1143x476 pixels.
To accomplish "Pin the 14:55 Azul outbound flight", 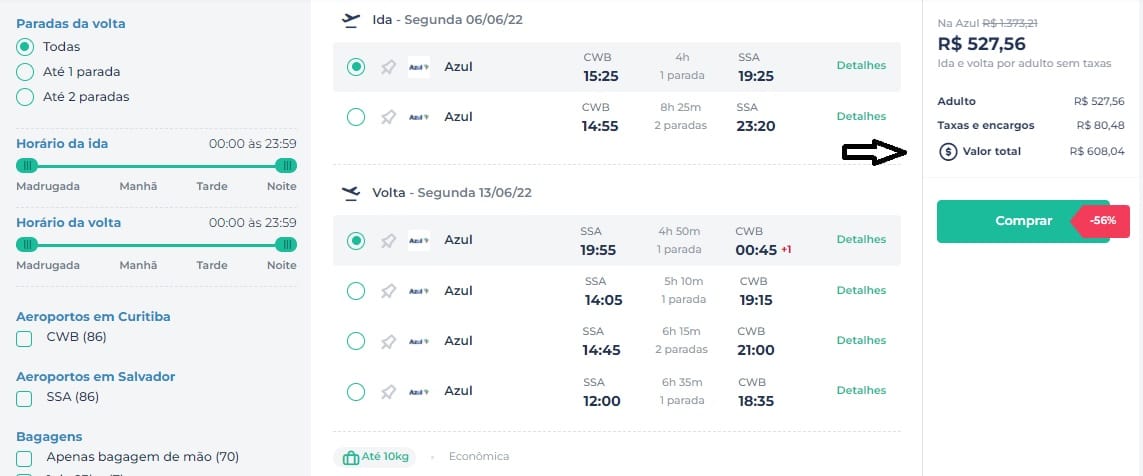I will tap(388, 117).
